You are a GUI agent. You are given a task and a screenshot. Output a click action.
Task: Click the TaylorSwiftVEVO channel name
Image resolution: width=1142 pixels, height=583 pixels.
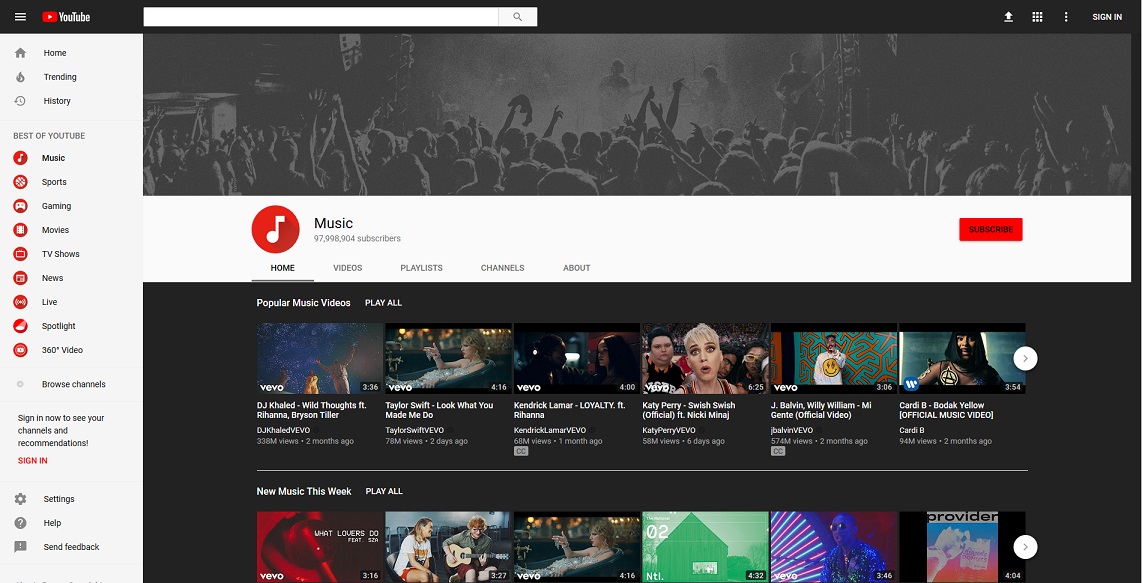(x=414, y=431)
